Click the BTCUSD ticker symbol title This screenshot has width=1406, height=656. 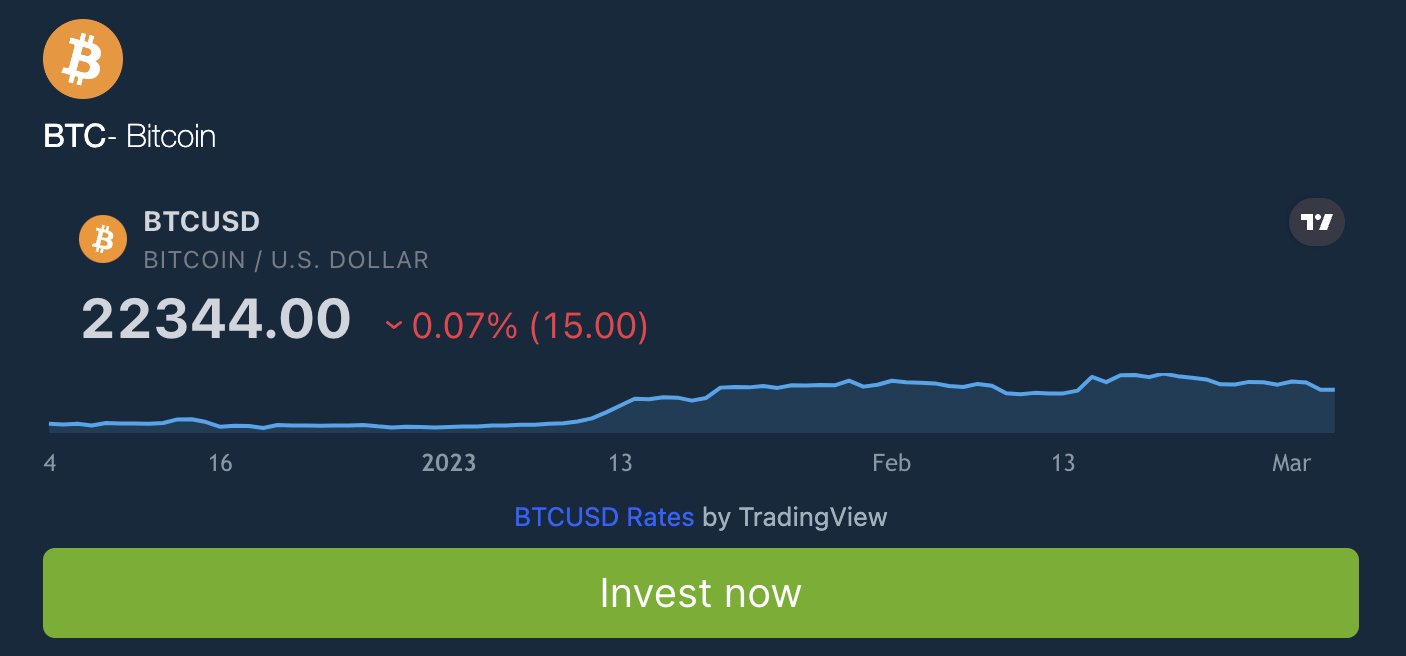coord(202,221)
